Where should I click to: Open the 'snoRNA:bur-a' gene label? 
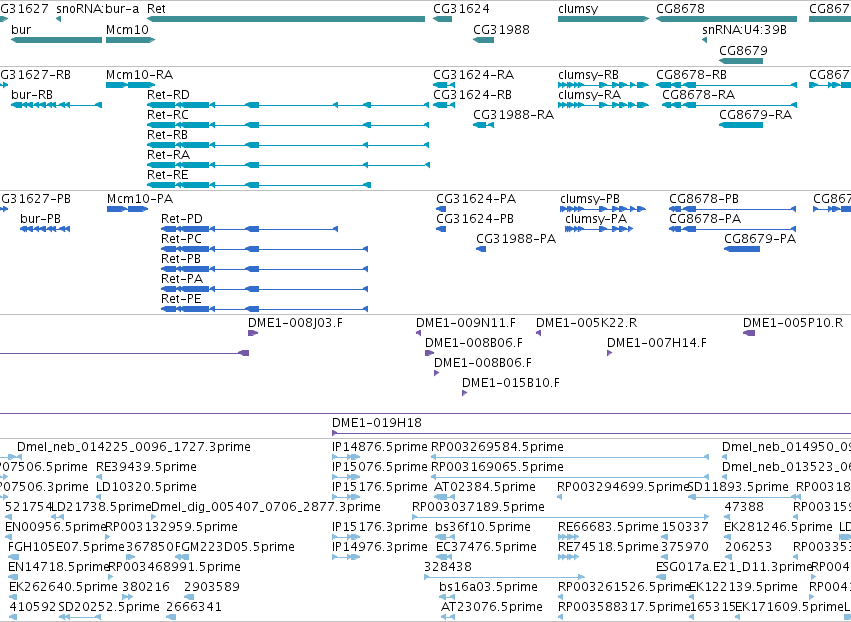tap(97, 9)
